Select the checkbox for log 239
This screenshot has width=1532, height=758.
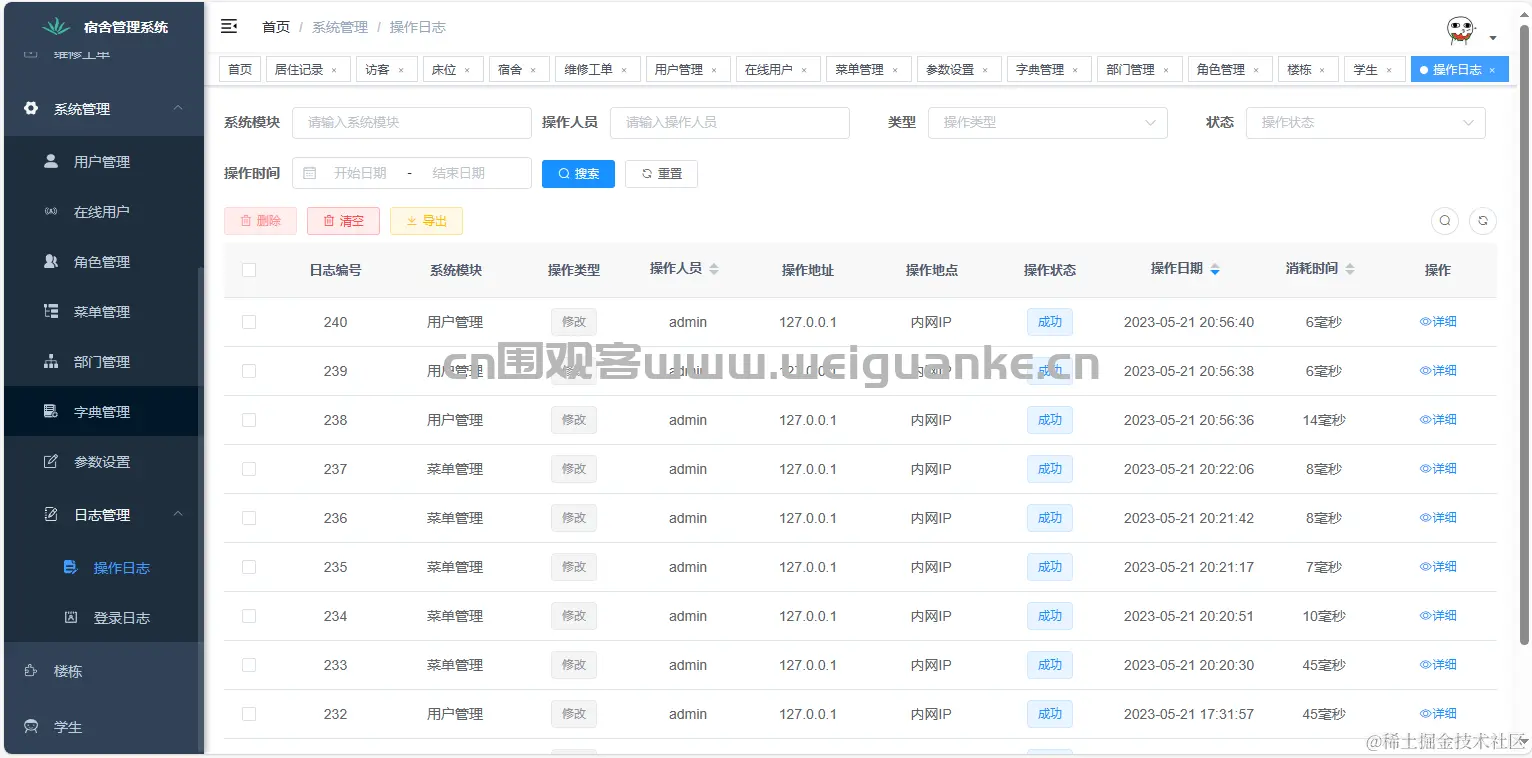point(249,371)
